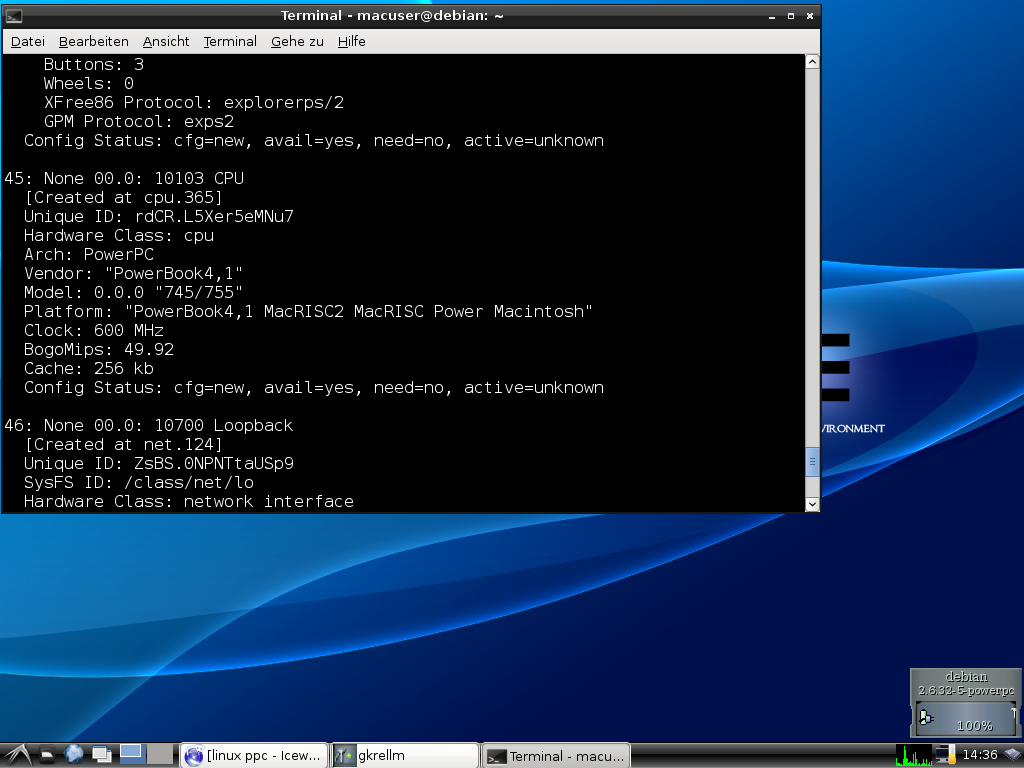Click the "Cache: 256 kb" line
Image resolution: width=1024 pixels, height=768 pixels.
click(x=89, y=368)
